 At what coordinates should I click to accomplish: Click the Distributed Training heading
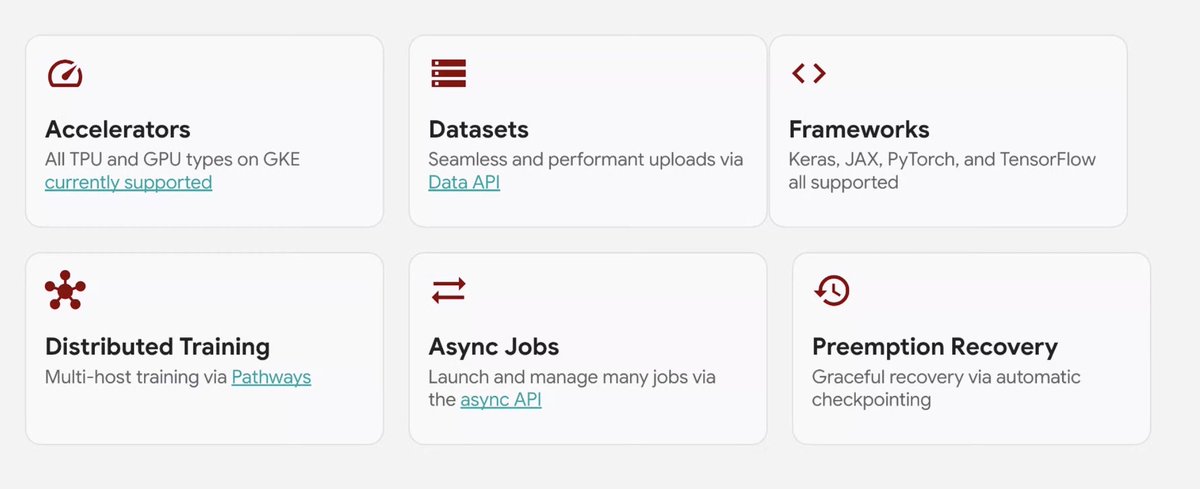[158, 346]
